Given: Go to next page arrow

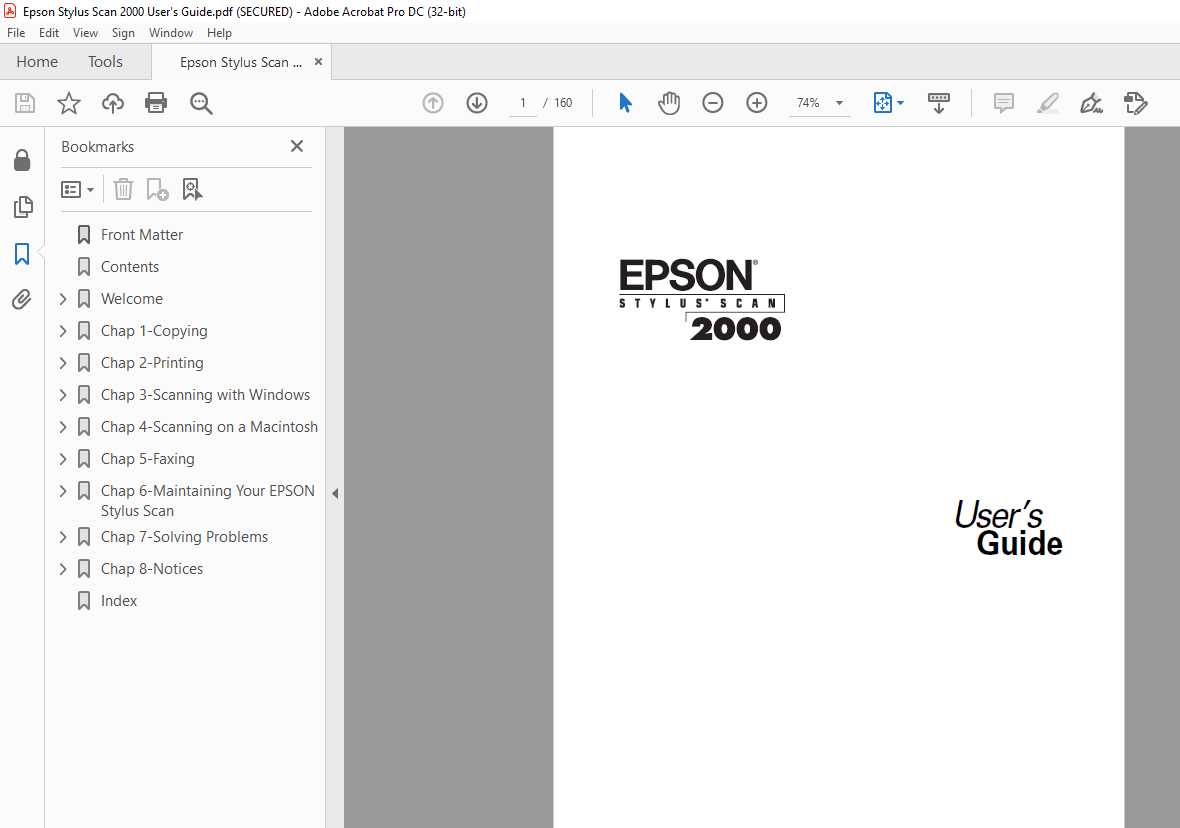Looking at the screenshot, I should (477, 103).
